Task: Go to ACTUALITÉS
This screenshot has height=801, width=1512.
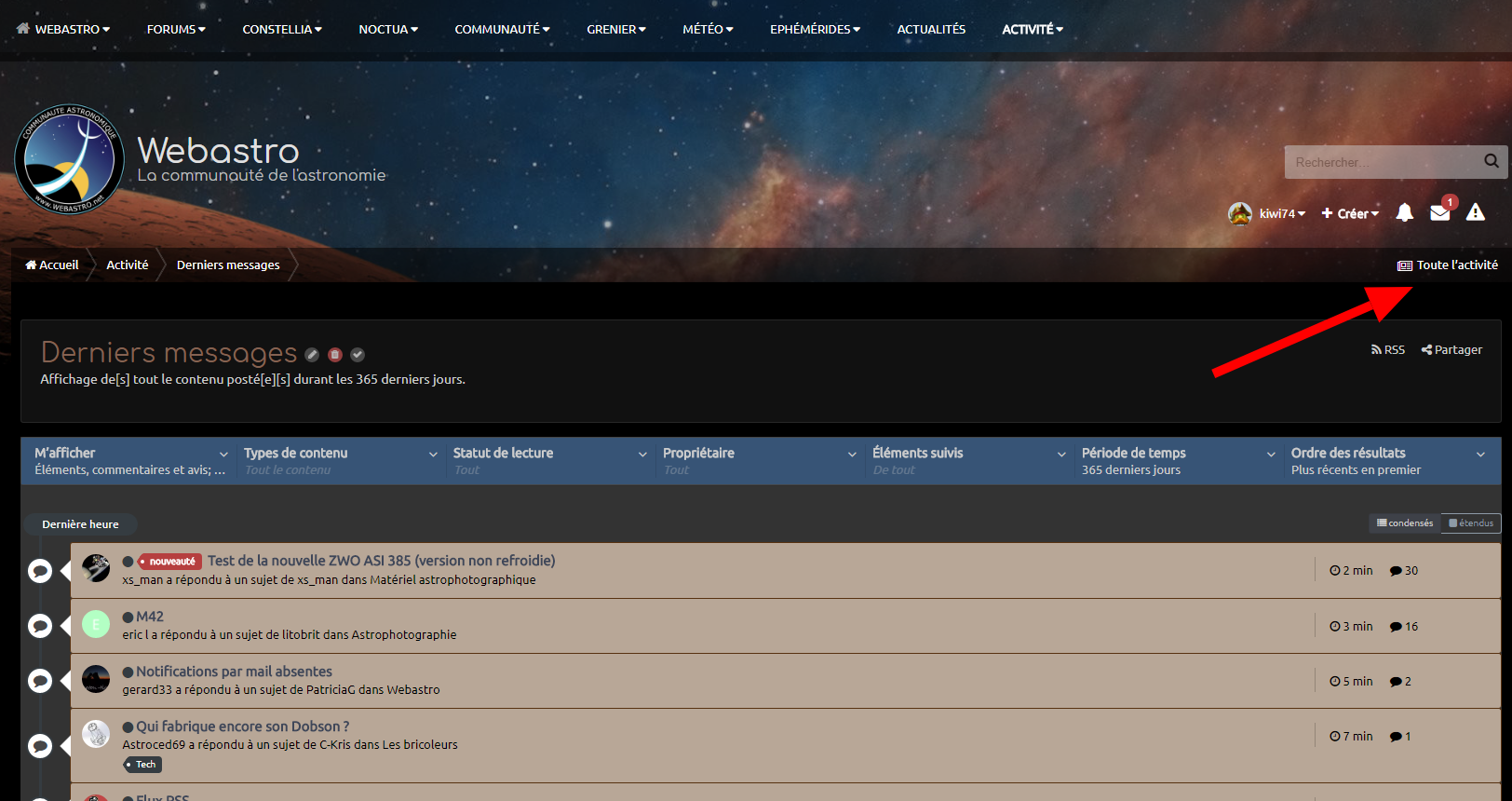Action: [931, 29]
